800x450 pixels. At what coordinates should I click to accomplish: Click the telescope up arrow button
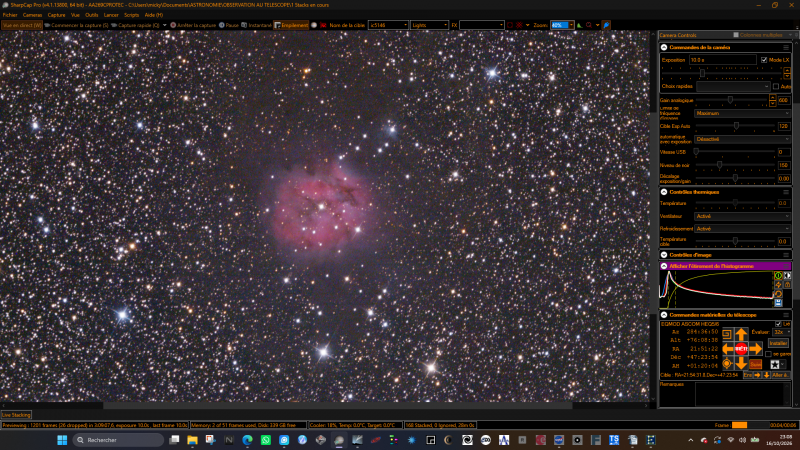(741, 335)
